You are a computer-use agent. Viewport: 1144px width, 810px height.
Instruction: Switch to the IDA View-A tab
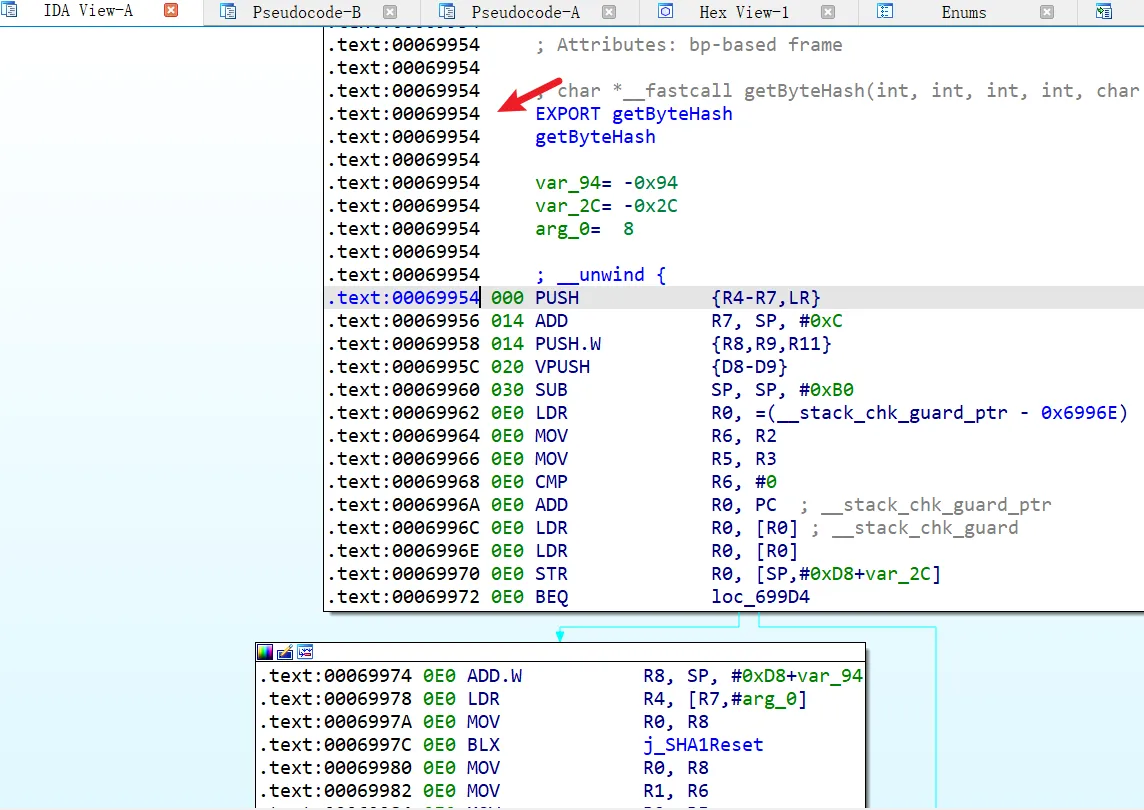tap(88, 11)
